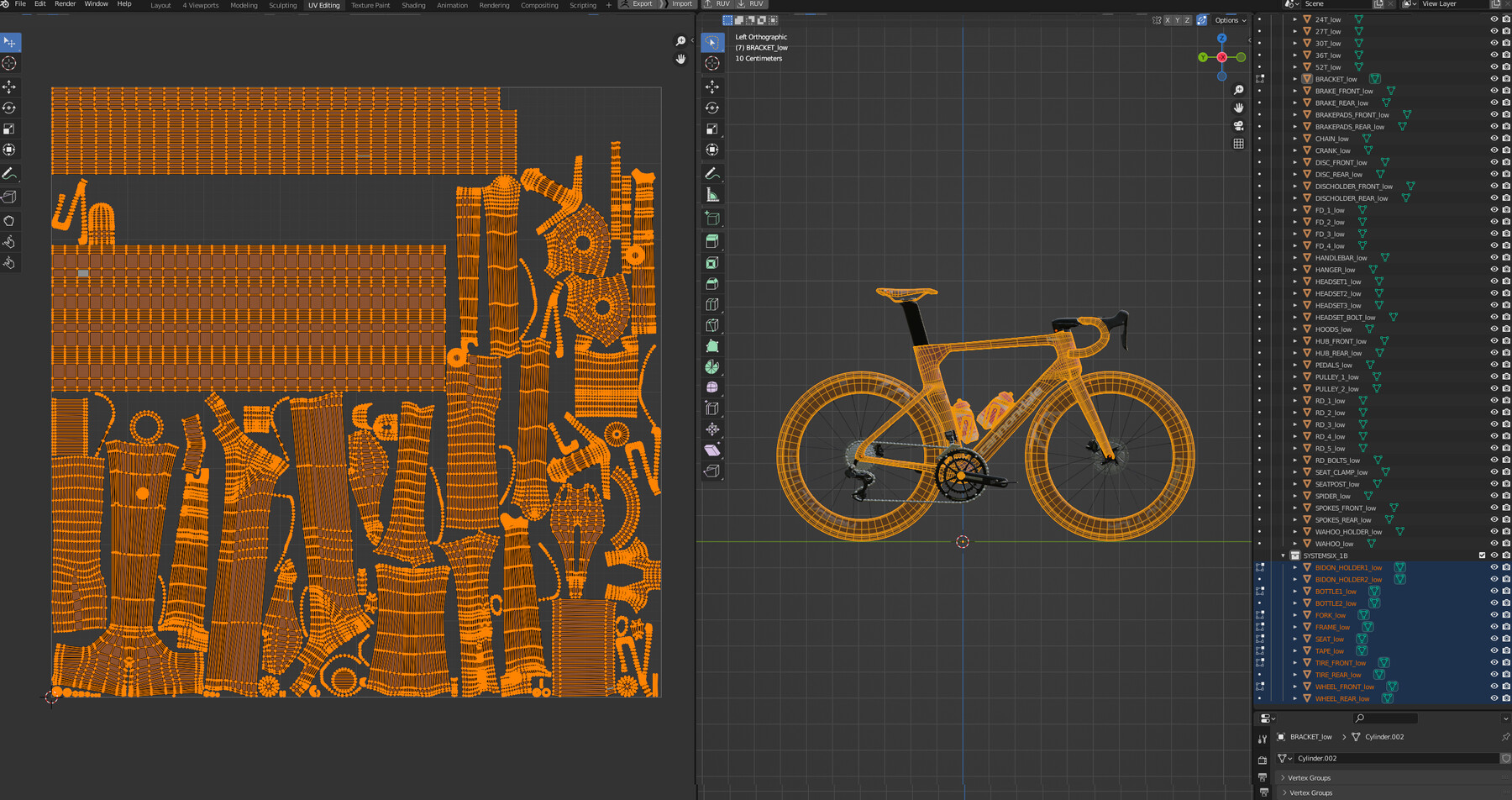Activate the Move tool in the UV editor

(9, 87)
